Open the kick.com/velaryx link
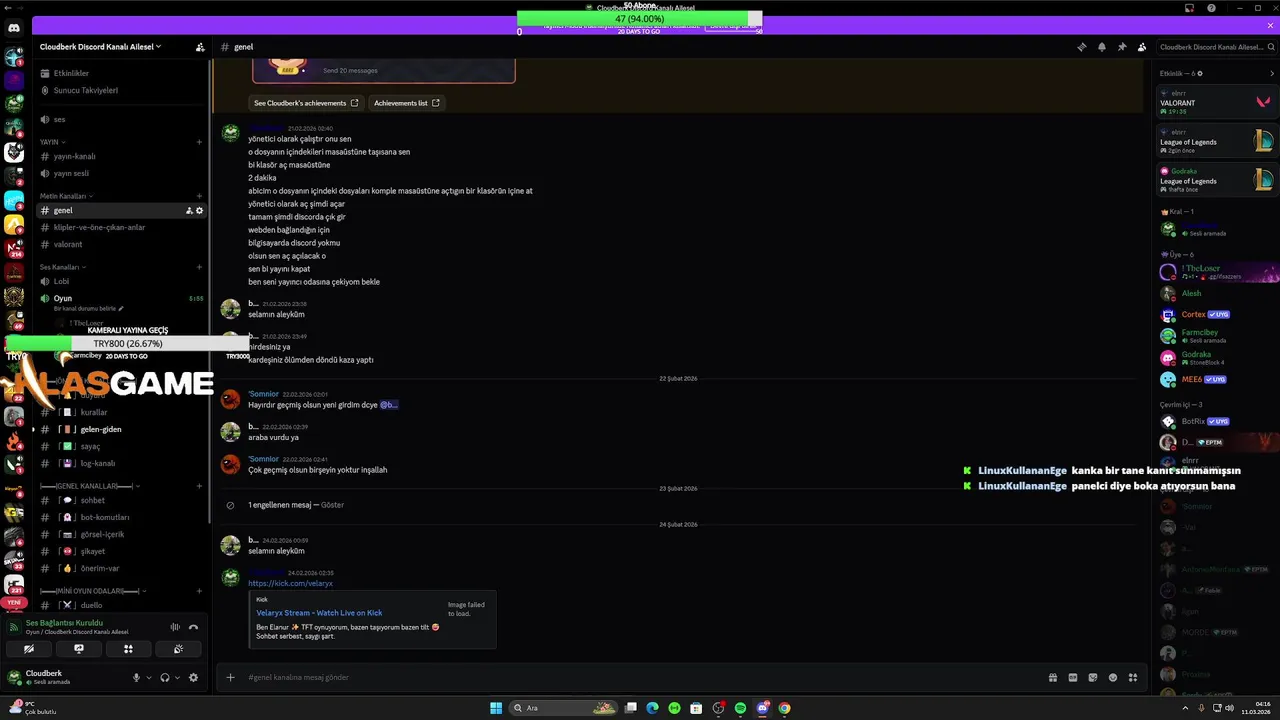Screen dimensions: 1280x720 tap(290, 583)
